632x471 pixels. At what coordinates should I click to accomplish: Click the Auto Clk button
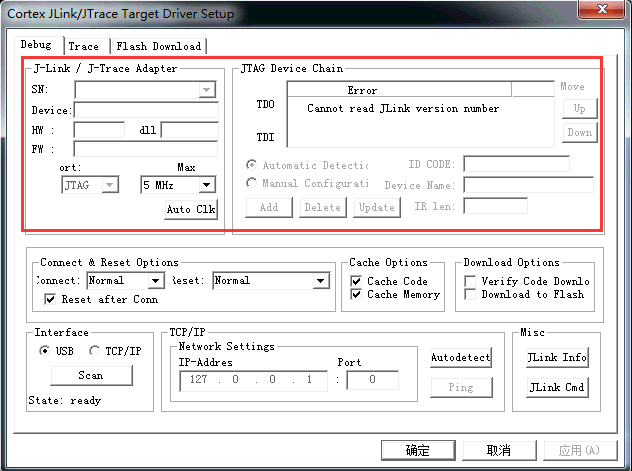tap(191, 209)
